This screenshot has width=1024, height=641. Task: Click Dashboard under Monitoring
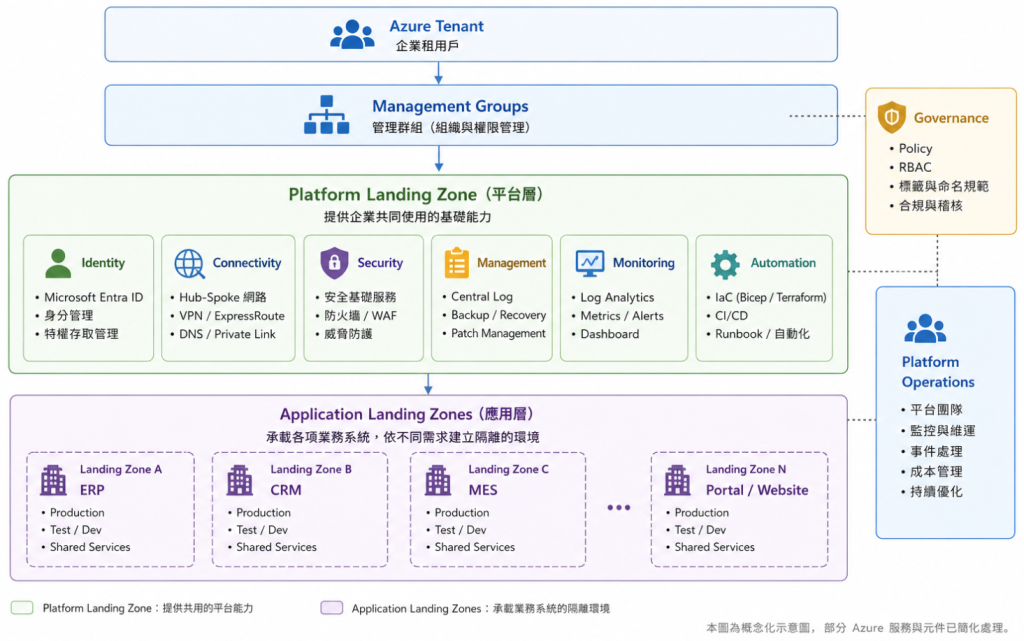point(609,334)
